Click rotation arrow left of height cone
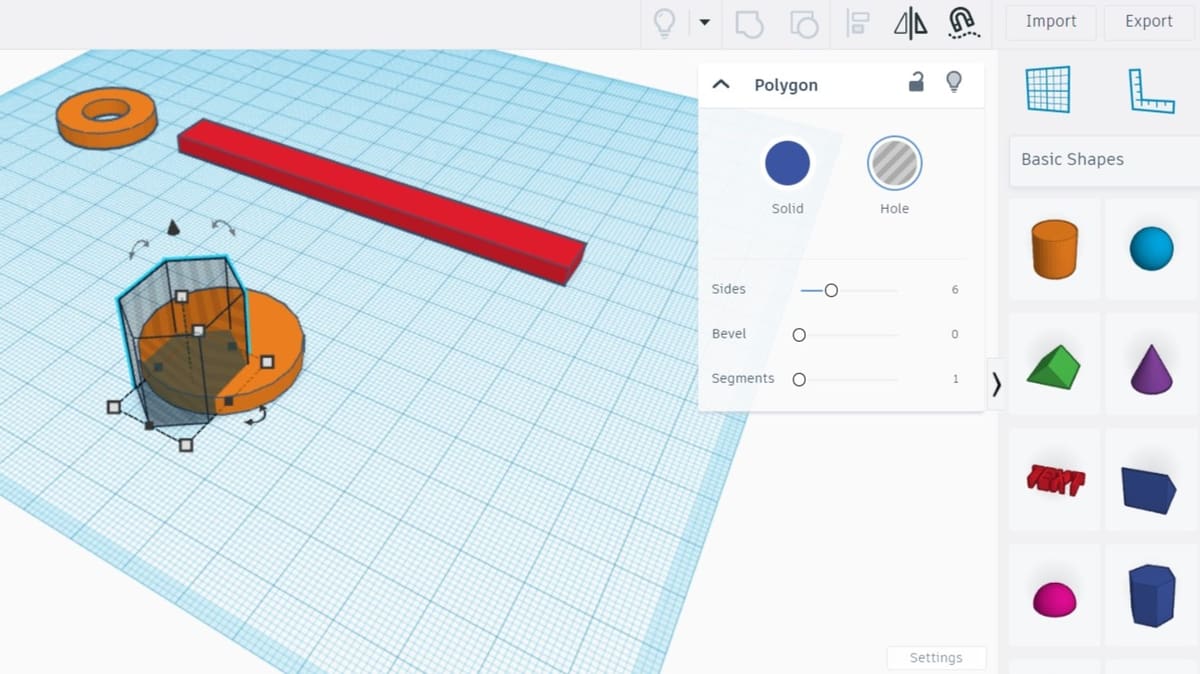 pos(140,248)
